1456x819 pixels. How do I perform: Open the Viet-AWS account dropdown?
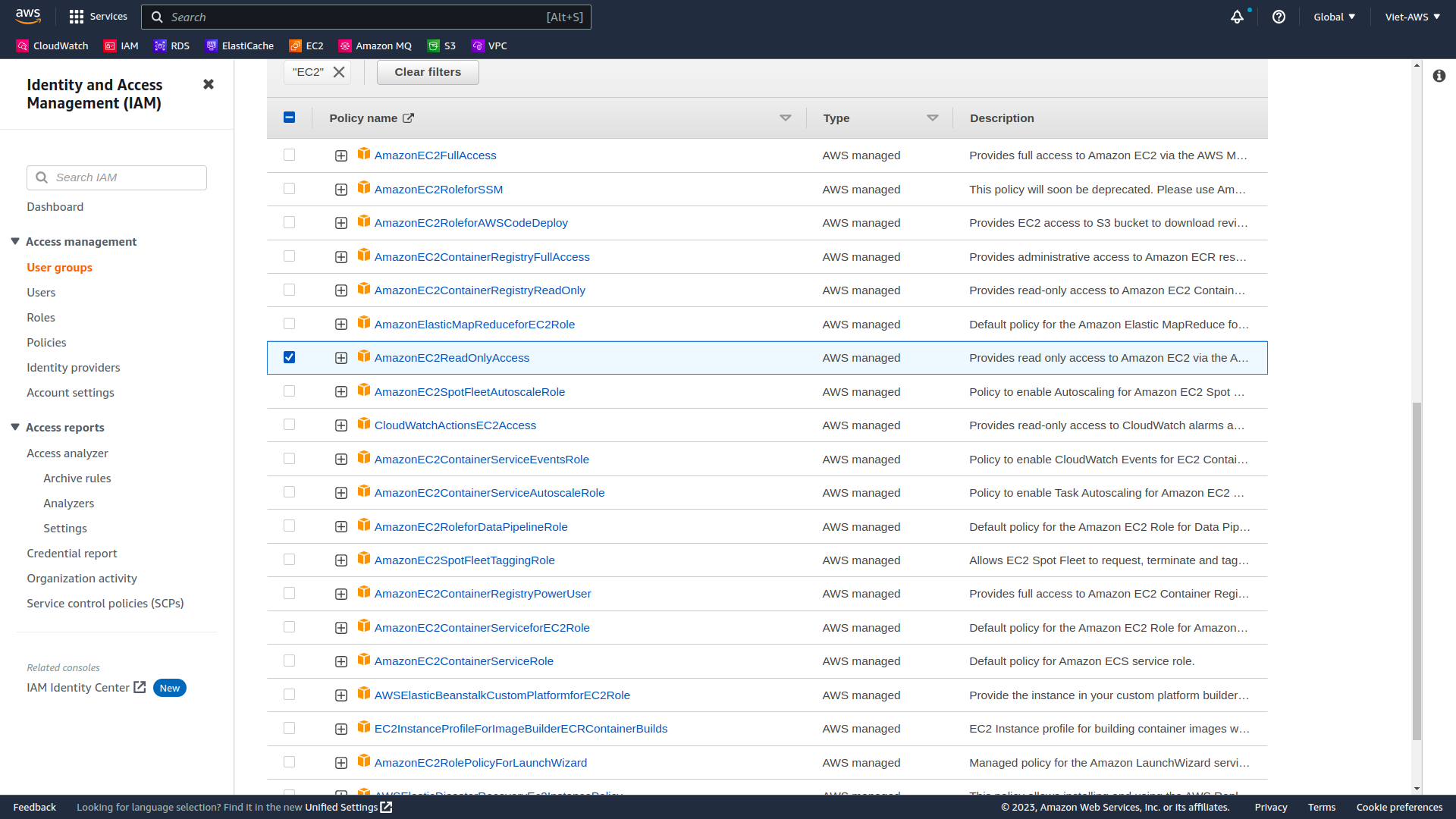point(1412,17)
